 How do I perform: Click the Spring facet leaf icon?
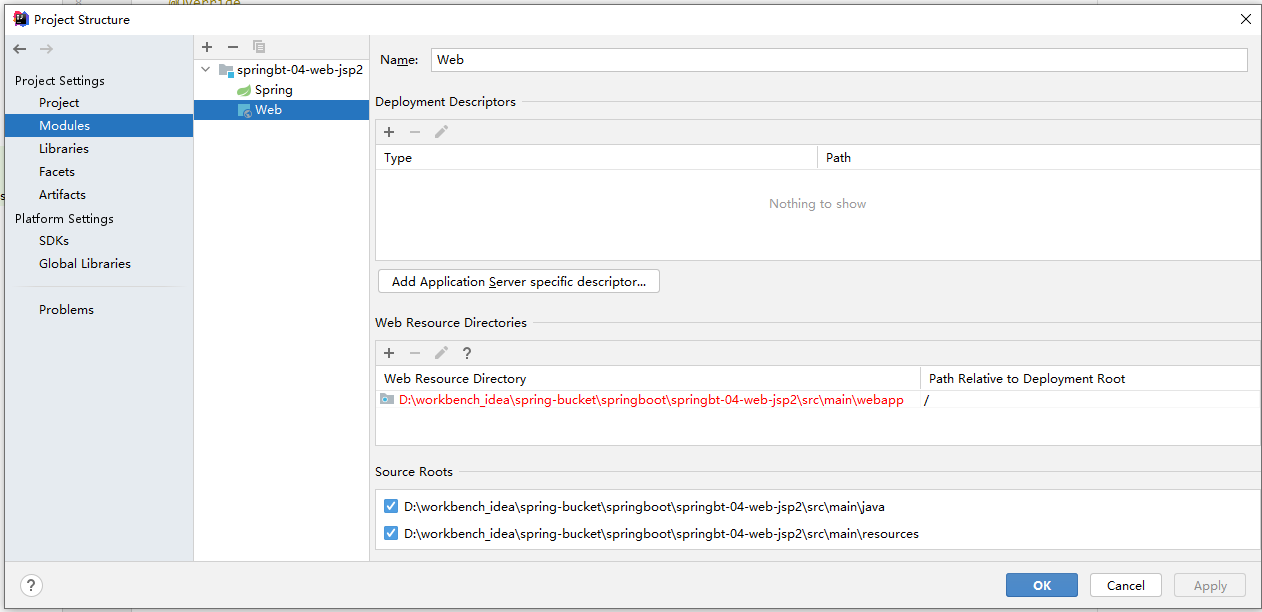(244, 90)
